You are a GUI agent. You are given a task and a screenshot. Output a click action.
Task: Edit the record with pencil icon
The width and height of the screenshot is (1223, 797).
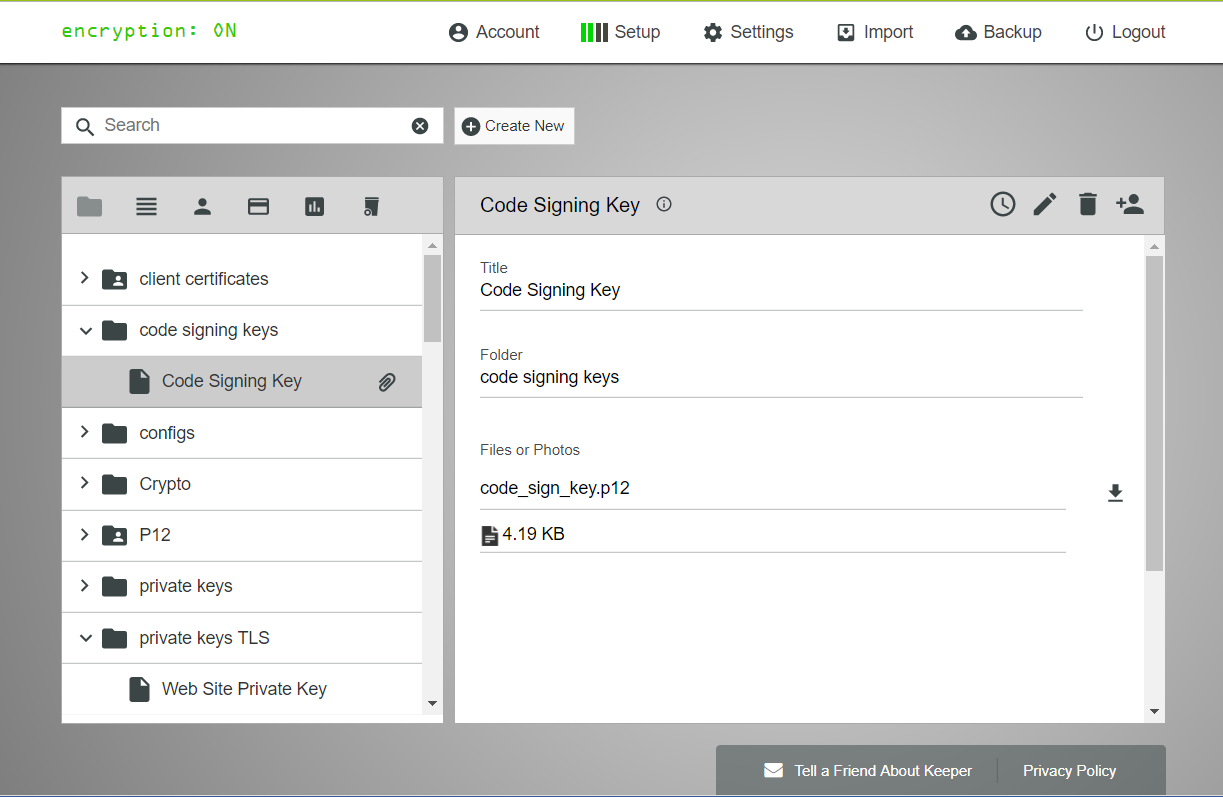1045,205
